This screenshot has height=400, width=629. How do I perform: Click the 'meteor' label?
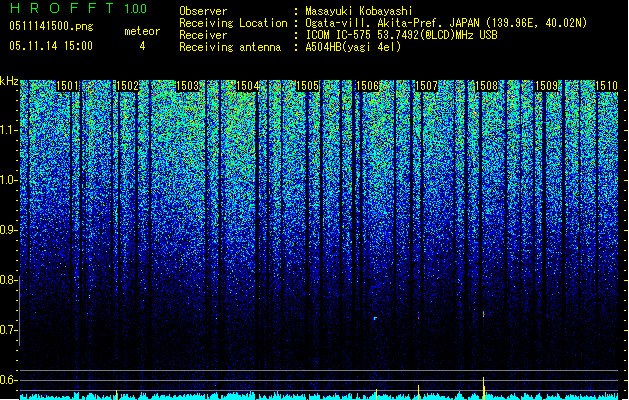142,31
